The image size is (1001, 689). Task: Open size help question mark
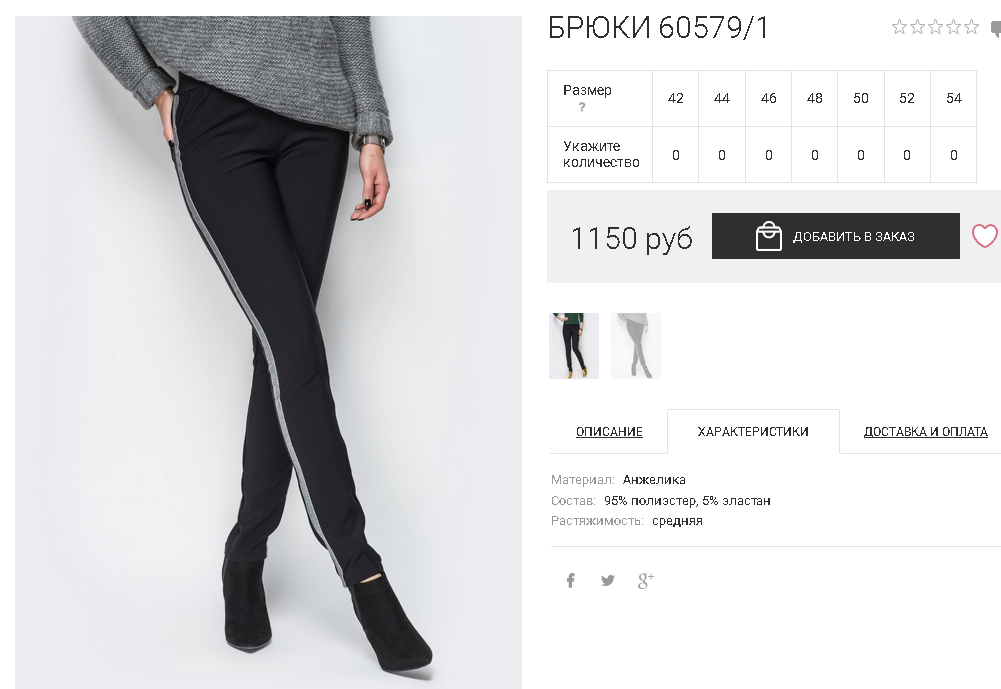[582, 107]
